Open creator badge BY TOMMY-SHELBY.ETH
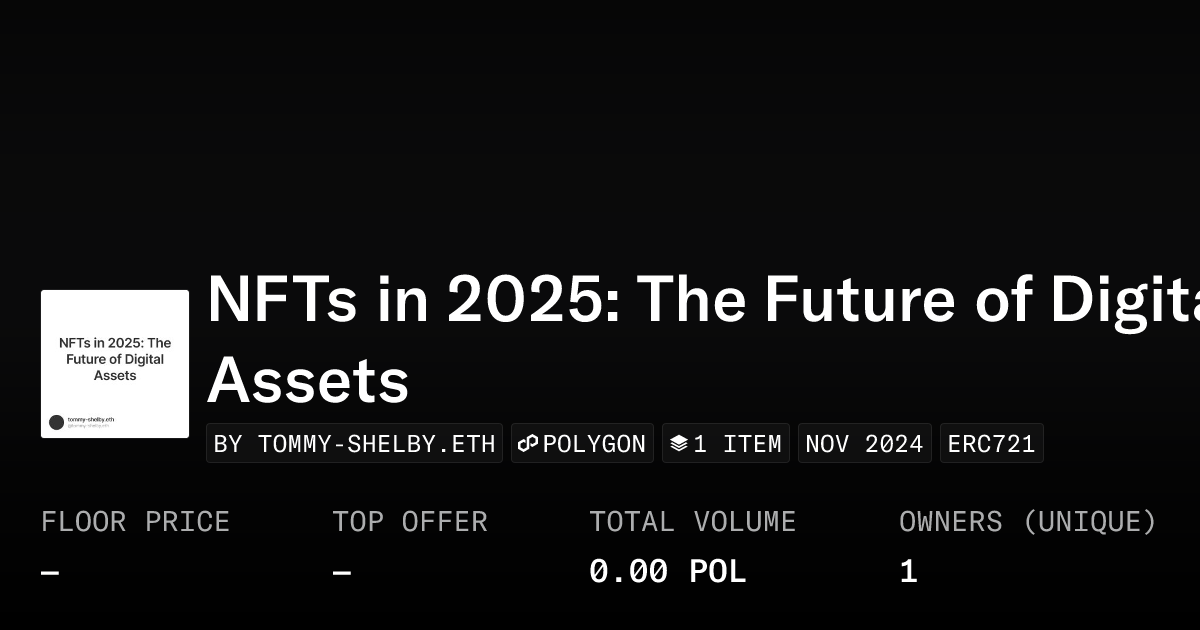The width and height of the screenshot is (1200, 630). coord(355,443)
